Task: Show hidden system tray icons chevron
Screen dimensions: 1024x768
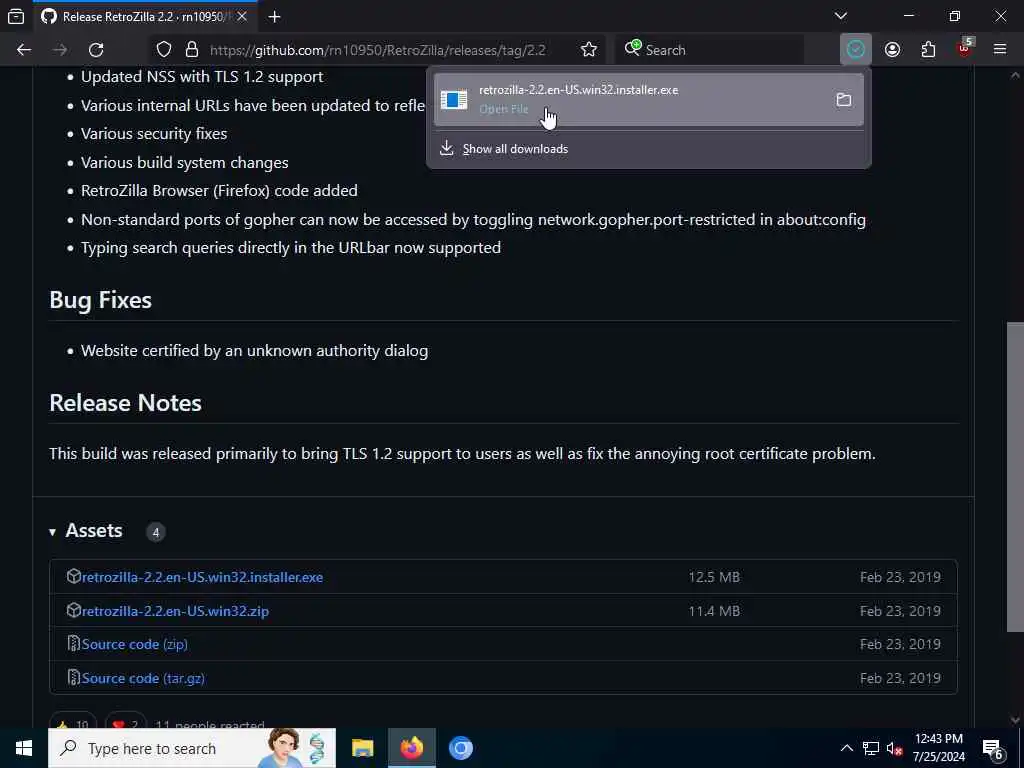Action: [x=846, y=748]
